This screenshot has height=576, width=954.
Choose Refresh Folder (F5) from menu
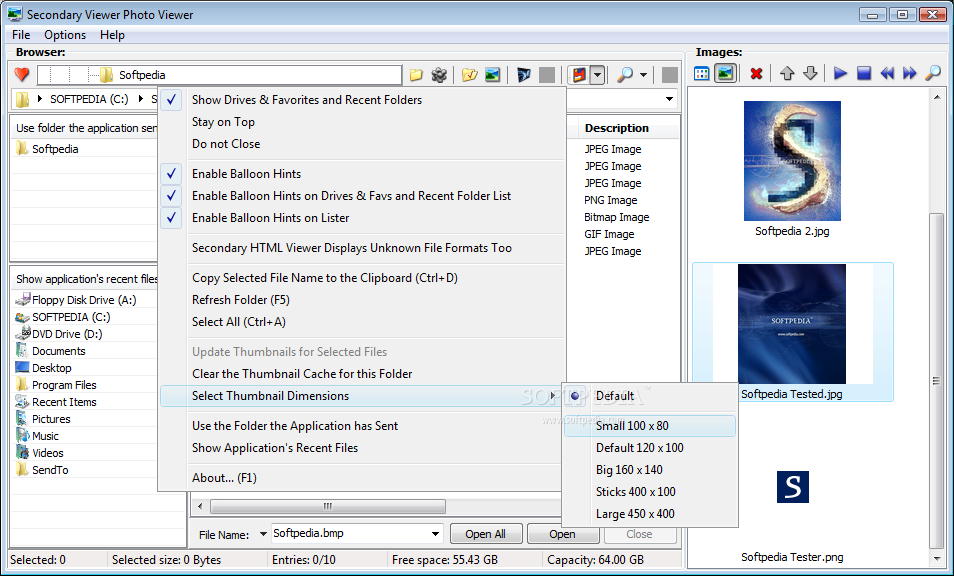(x=361, y=300)
